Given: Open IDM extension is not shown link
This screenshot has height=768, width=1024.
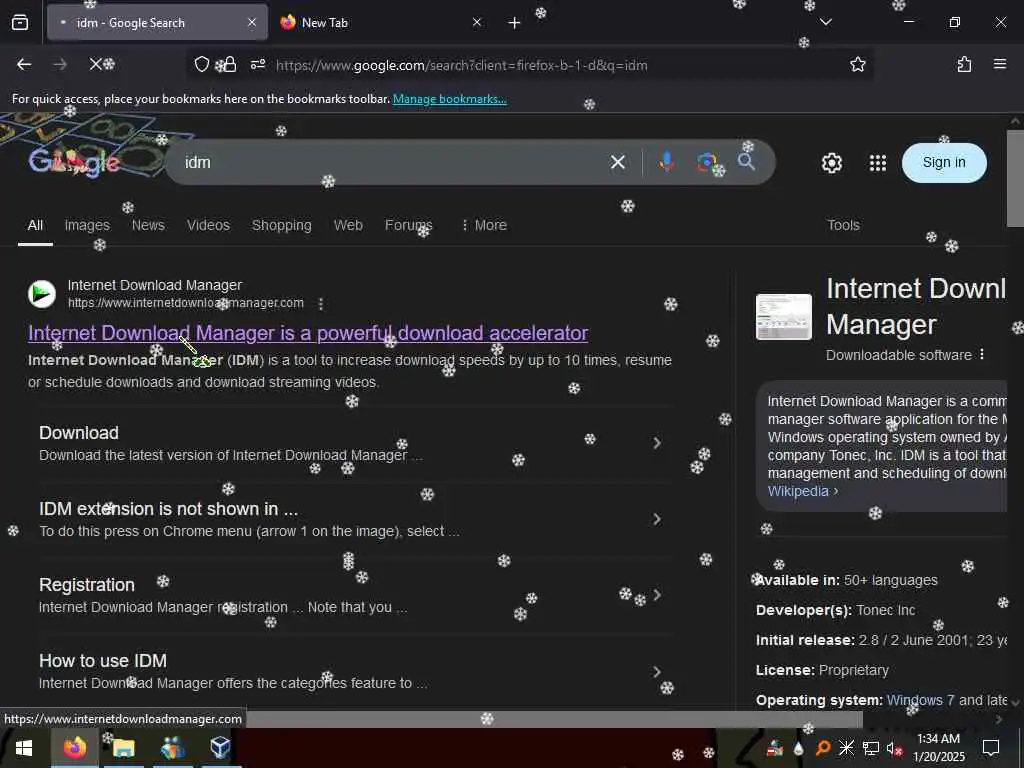Looking at the screenshot, I should click(168, 509).
